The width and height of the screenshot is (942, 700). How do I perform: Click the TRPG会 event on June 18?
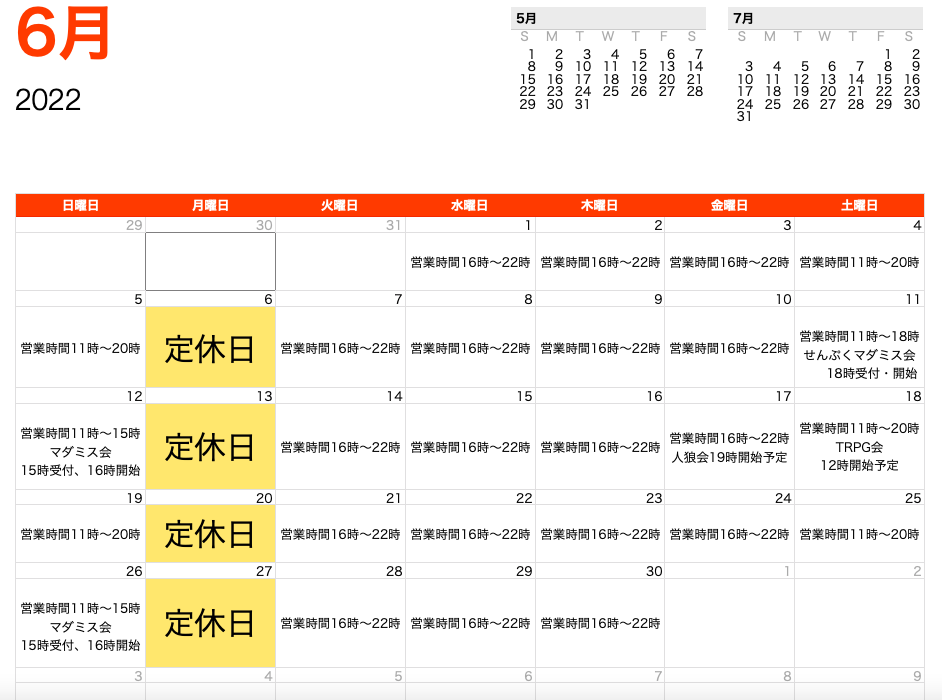[x=859, y=447]
